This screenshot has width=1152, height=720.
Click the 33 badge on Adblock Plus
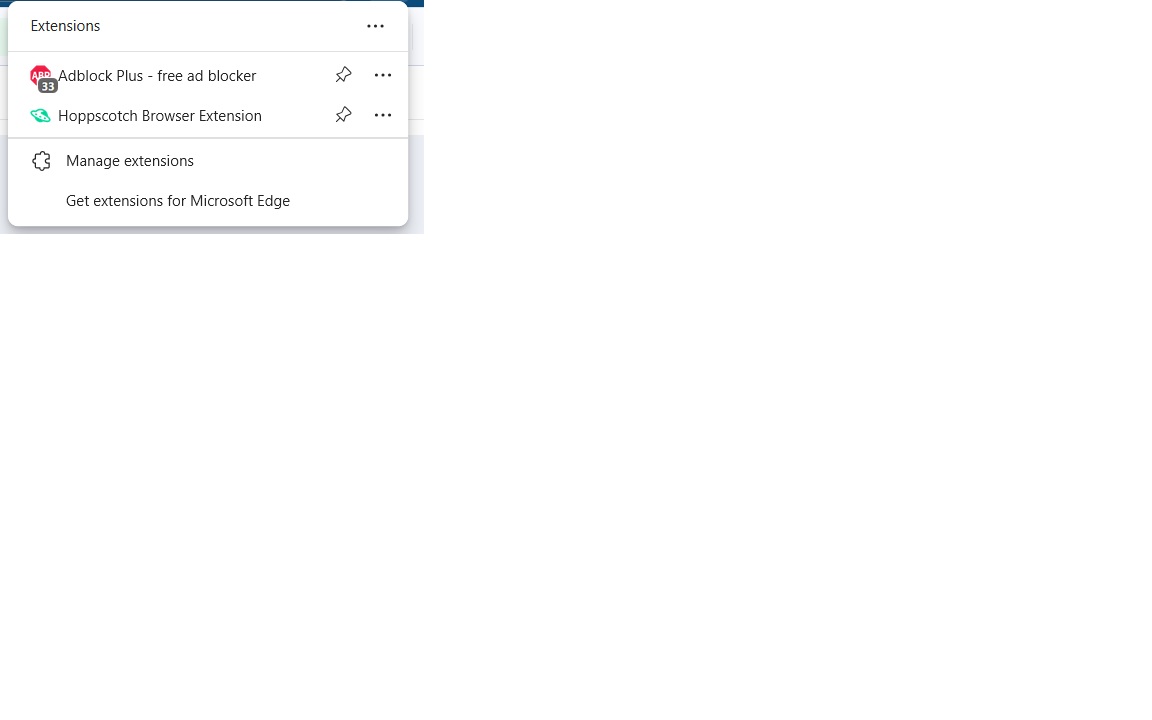[48, 86]
